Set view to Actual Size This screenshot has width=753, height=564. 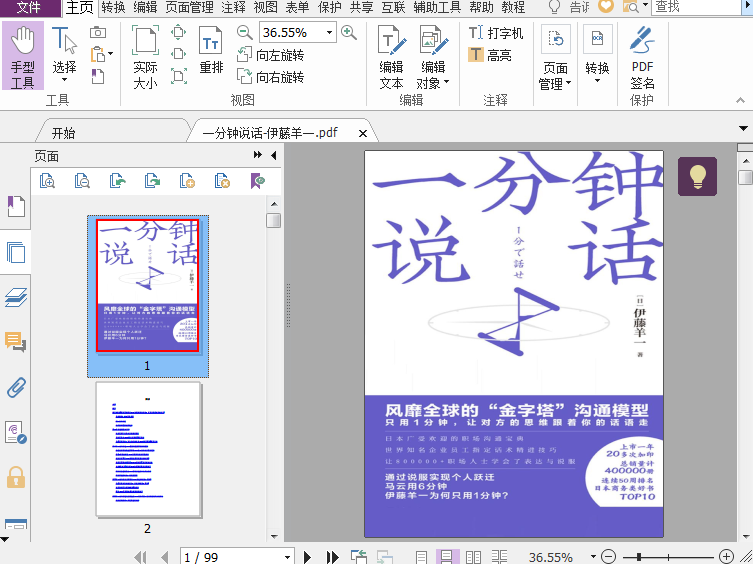[146, 58]
